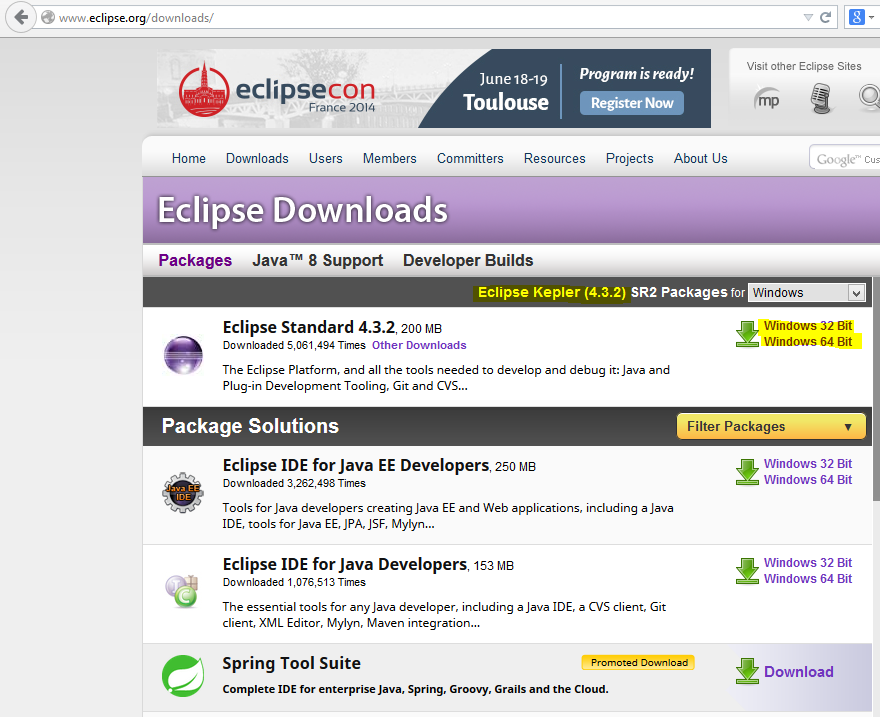880x717 pixels.
Task: Switch to the Developer Builds tab
Action: [468, 260]
